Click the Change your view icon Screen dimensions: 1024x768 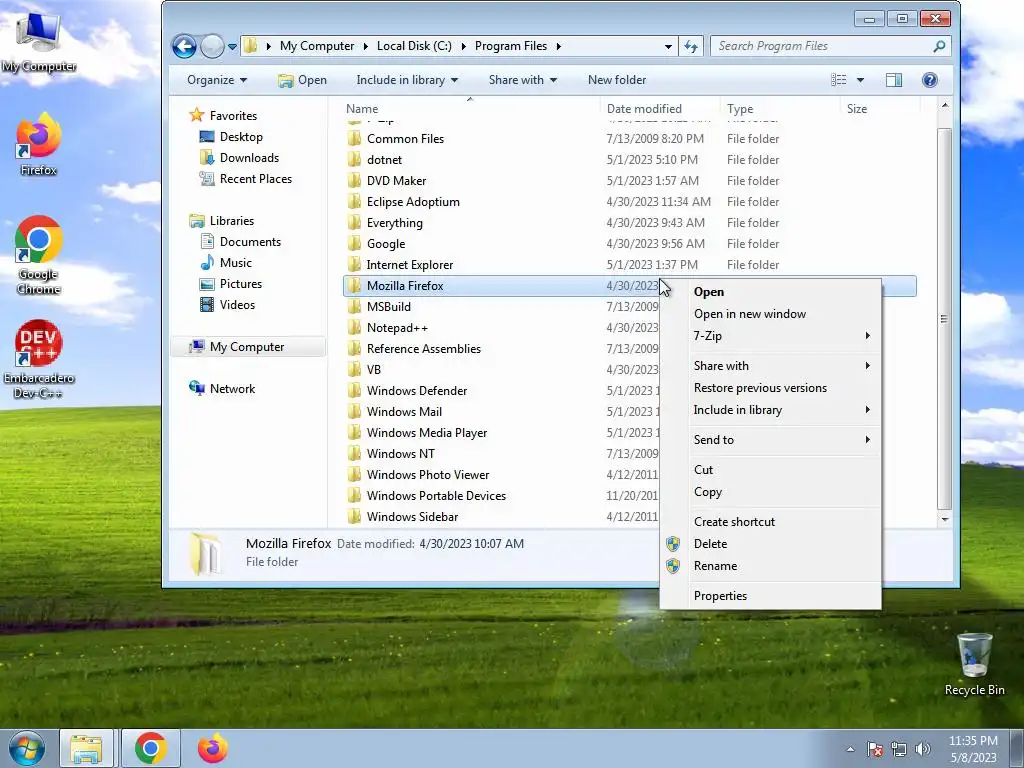click(x=839, y=80)
